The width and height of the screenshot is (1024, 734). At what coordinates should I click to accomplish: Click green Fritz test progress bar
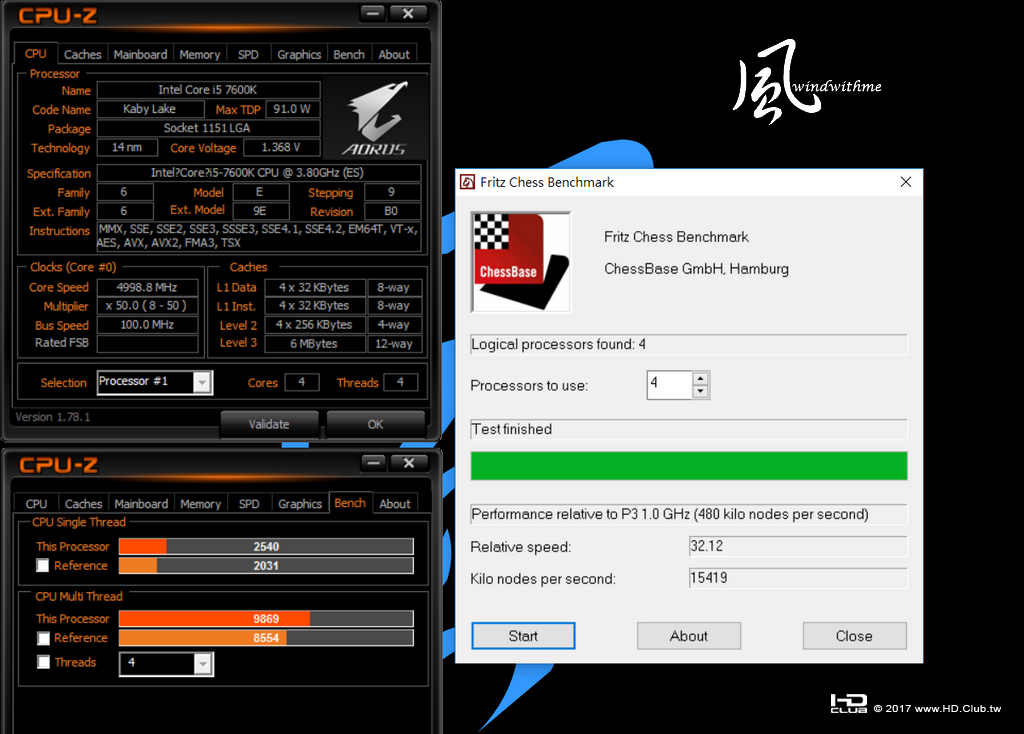coord(689,466)
